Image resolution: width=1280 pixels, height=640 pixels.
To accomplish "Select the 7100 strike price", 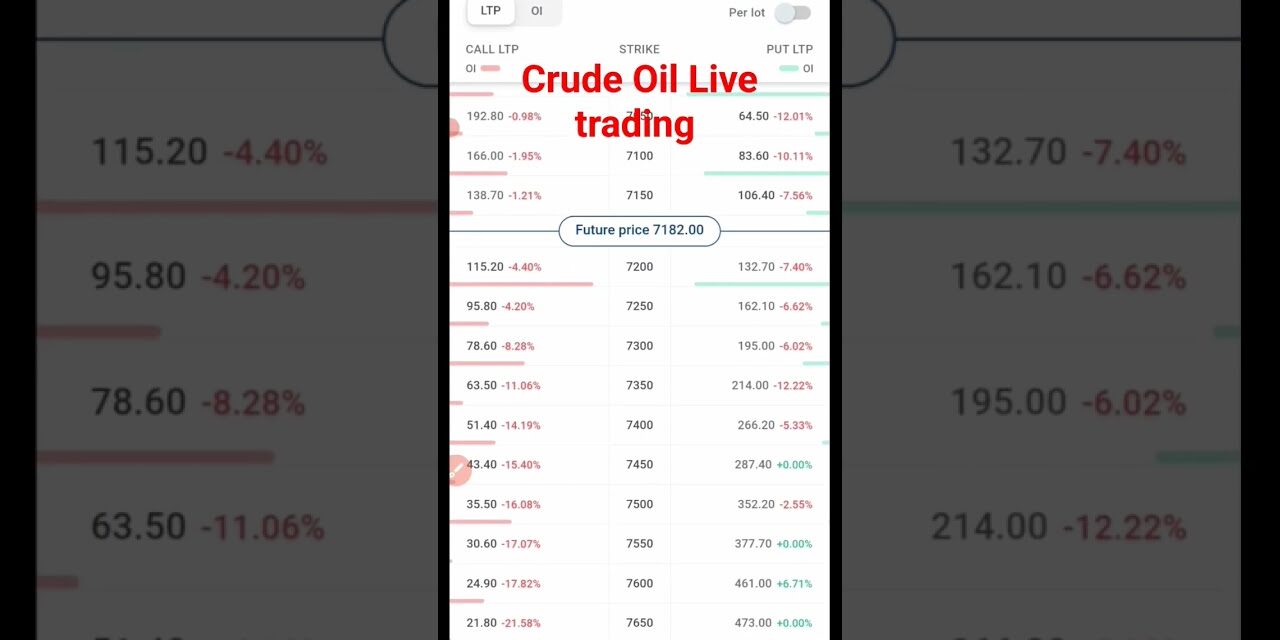I will [639, 156].
